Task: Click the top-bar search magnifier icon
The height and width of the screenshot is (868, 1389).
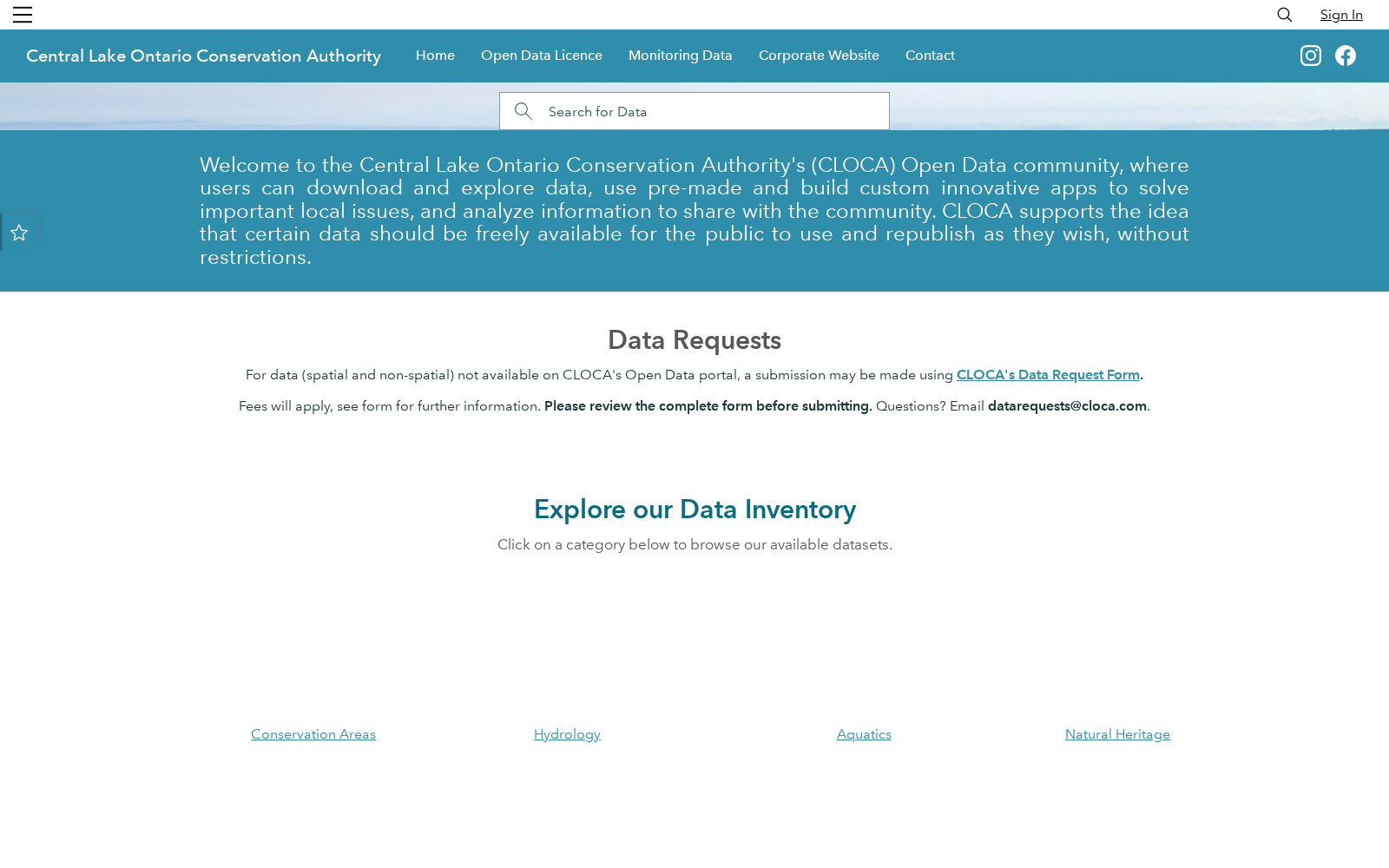Action: [x=1285, y=15]
